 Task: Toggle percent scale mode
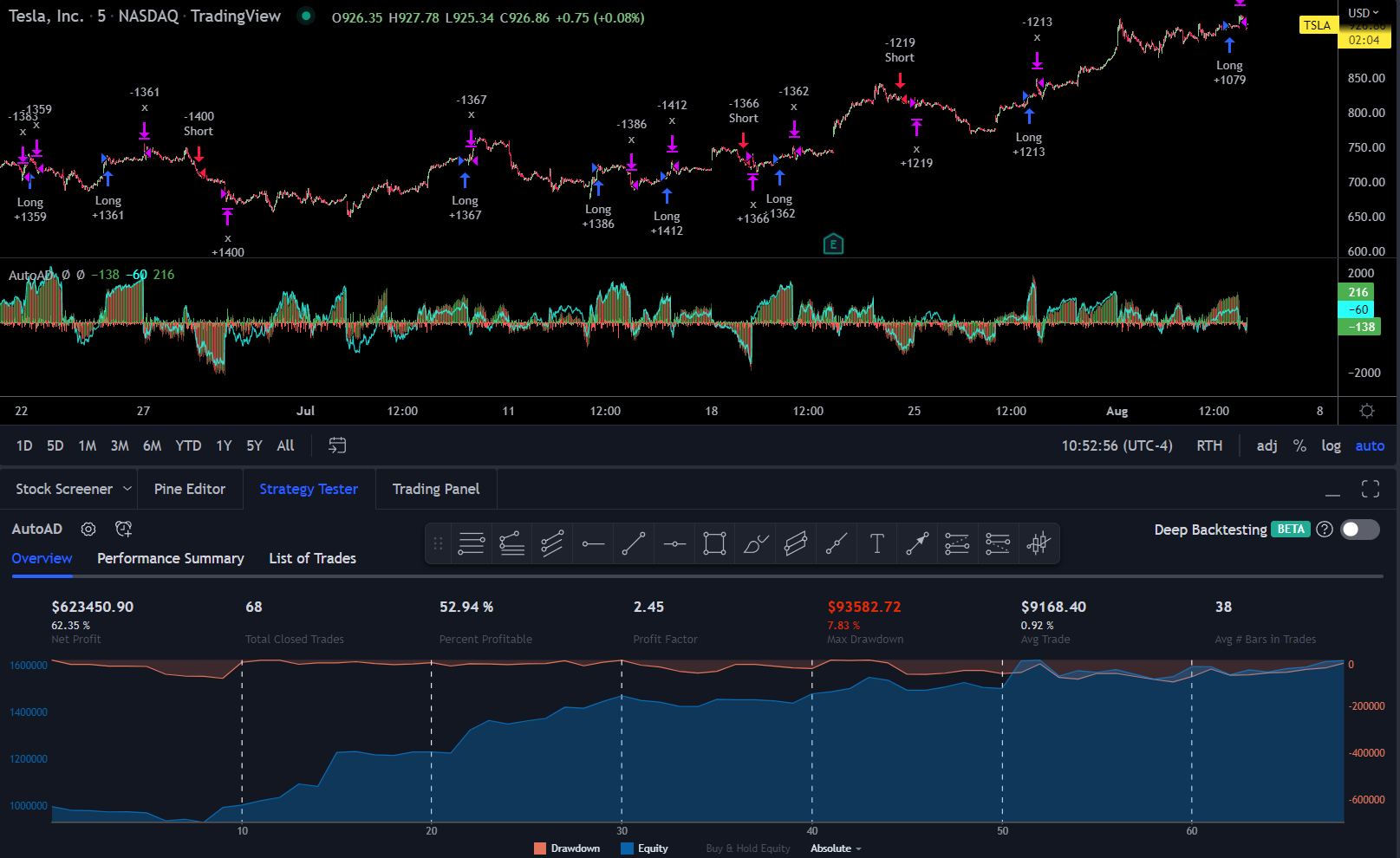1299,445
